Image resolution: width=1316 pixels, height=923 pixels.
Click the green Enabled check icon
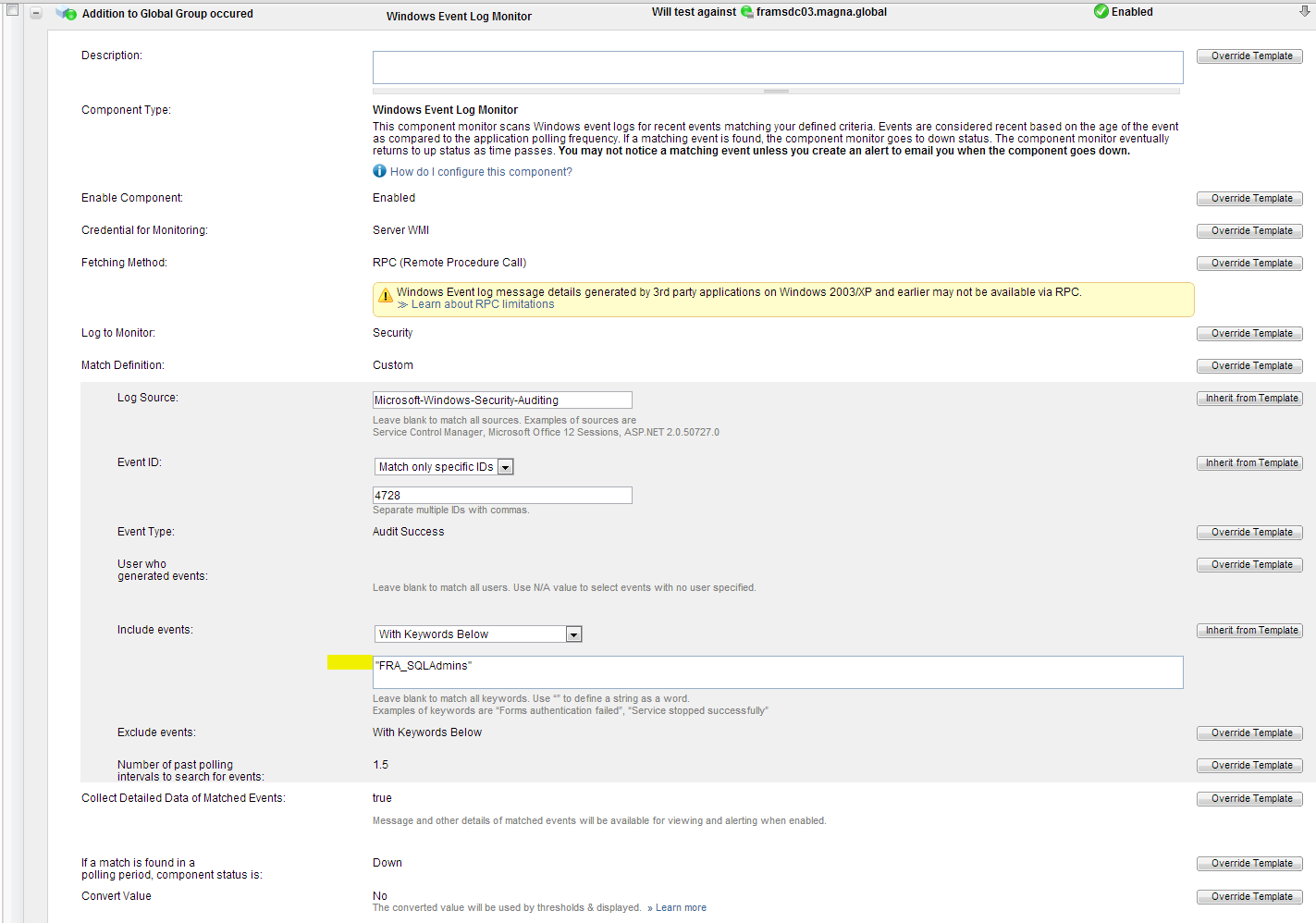tap(1101, 11)
